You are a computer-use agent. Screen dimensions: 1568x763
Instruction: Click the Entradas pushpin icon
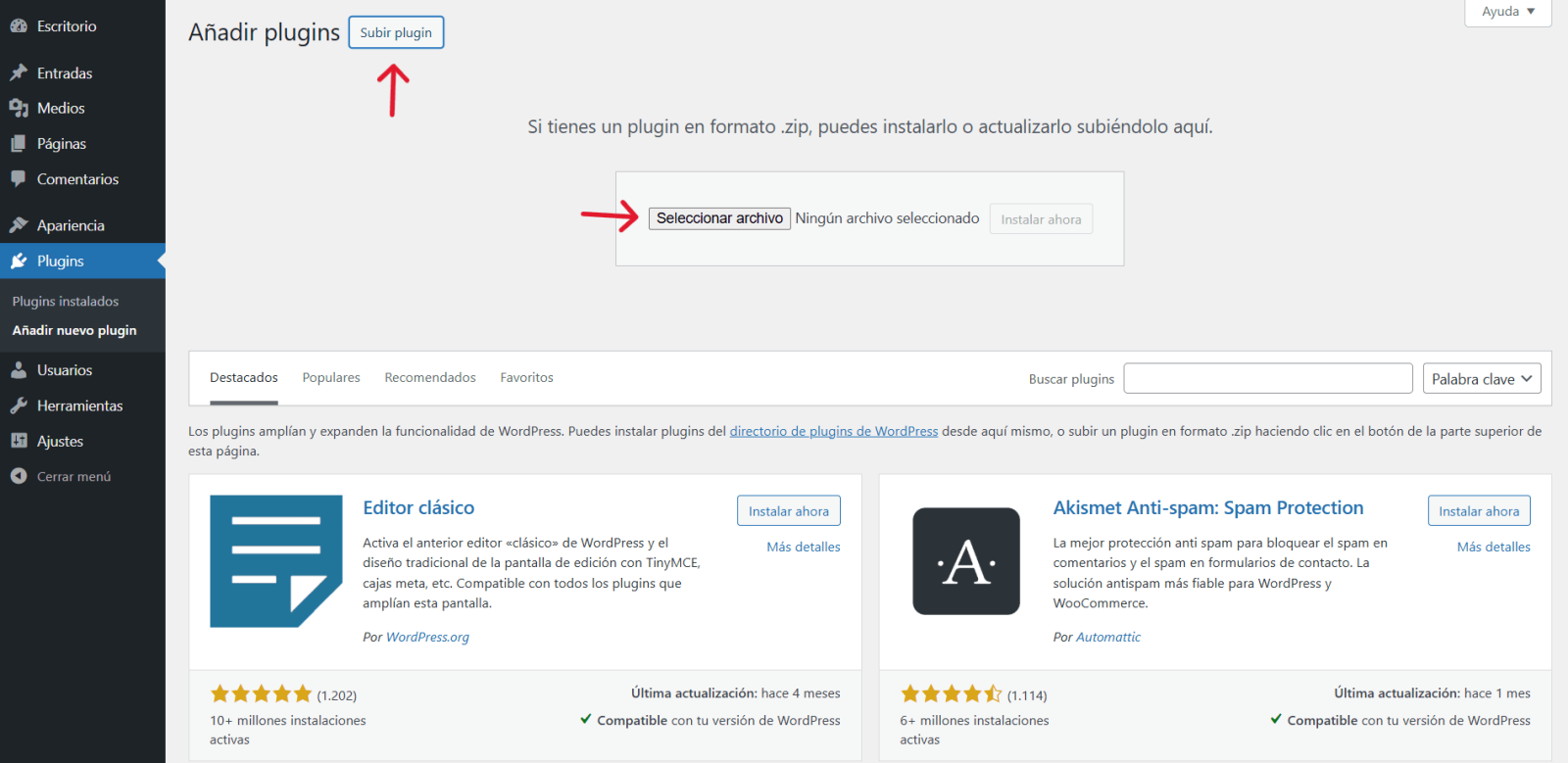pos(19,73)
